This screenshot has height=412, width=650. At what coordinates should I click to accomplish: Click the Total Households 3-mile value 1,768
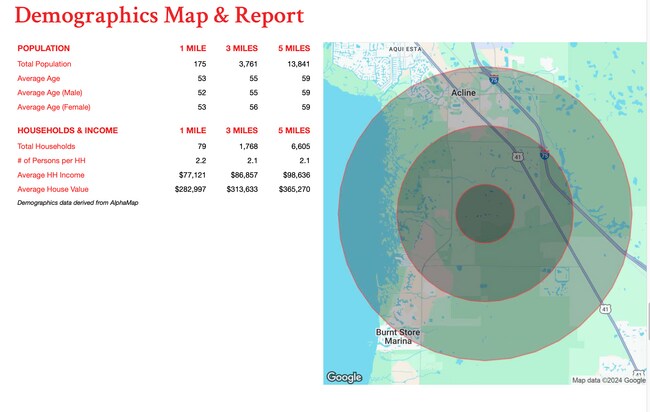(x=245, y=146)
